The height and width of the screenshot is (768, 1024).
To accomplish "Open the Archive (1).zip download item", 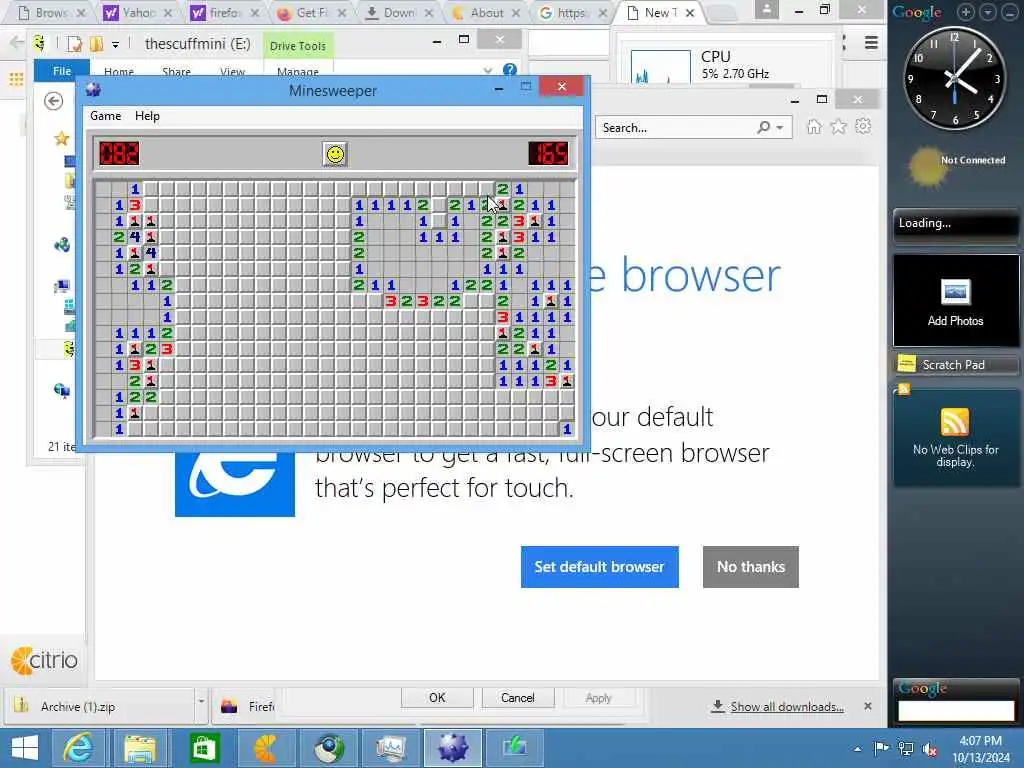I will coord(98,706).
